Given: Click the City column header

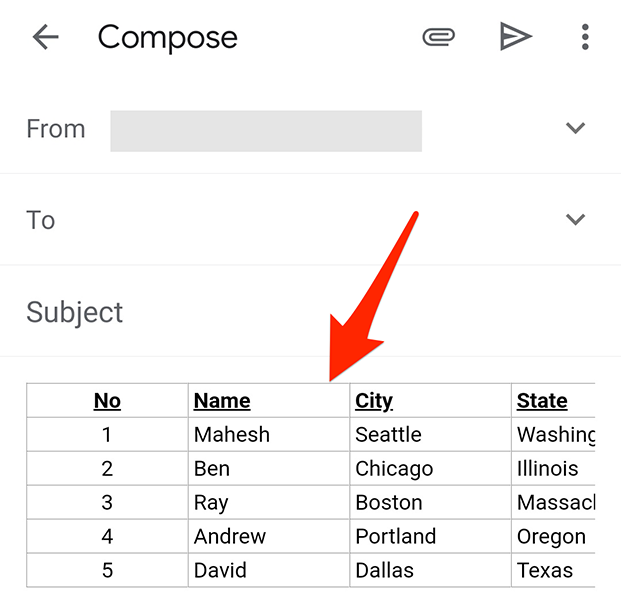Looking at the screenshot, I should [x=374, y=401].
